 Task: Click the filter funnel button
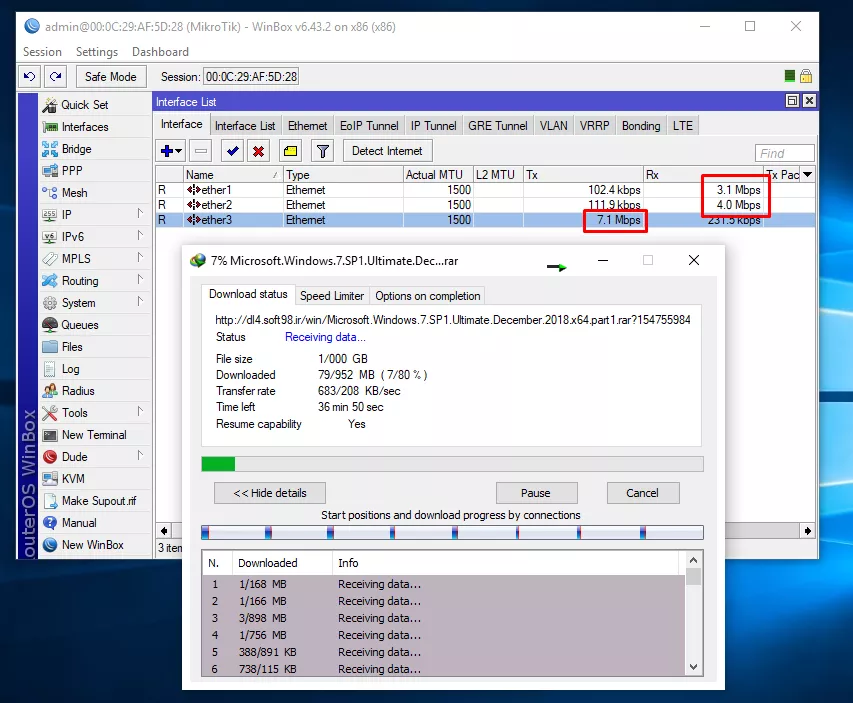point(323,151)
